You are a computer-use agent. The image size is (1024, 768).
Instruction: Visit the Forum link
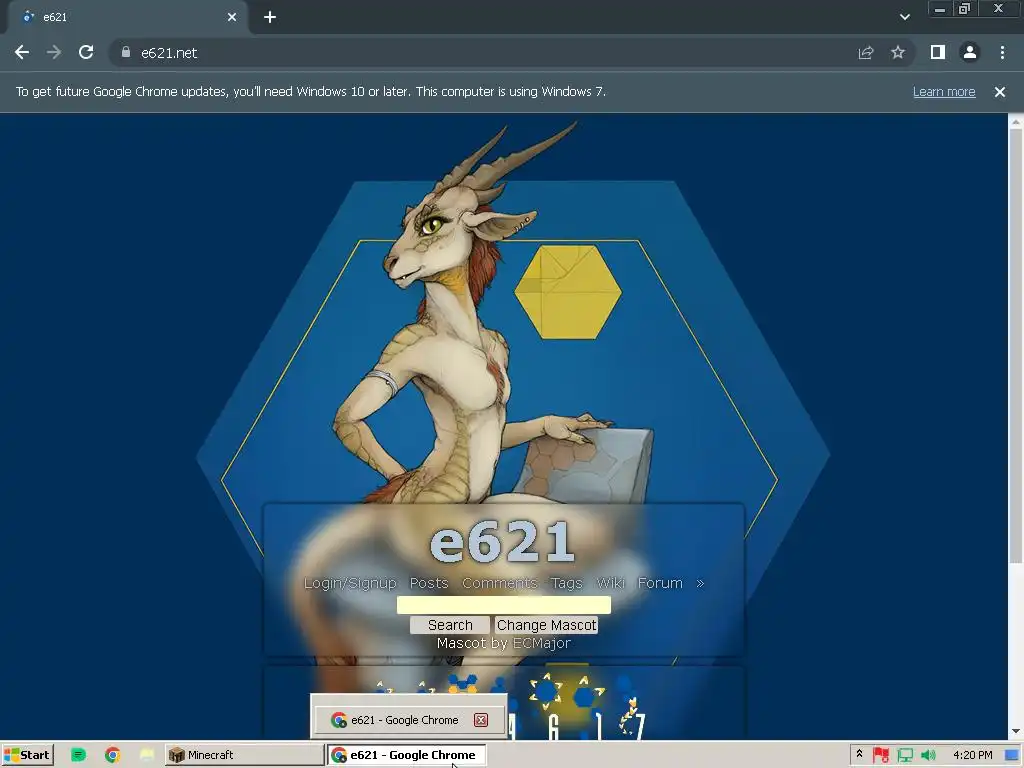click(660, 583)
